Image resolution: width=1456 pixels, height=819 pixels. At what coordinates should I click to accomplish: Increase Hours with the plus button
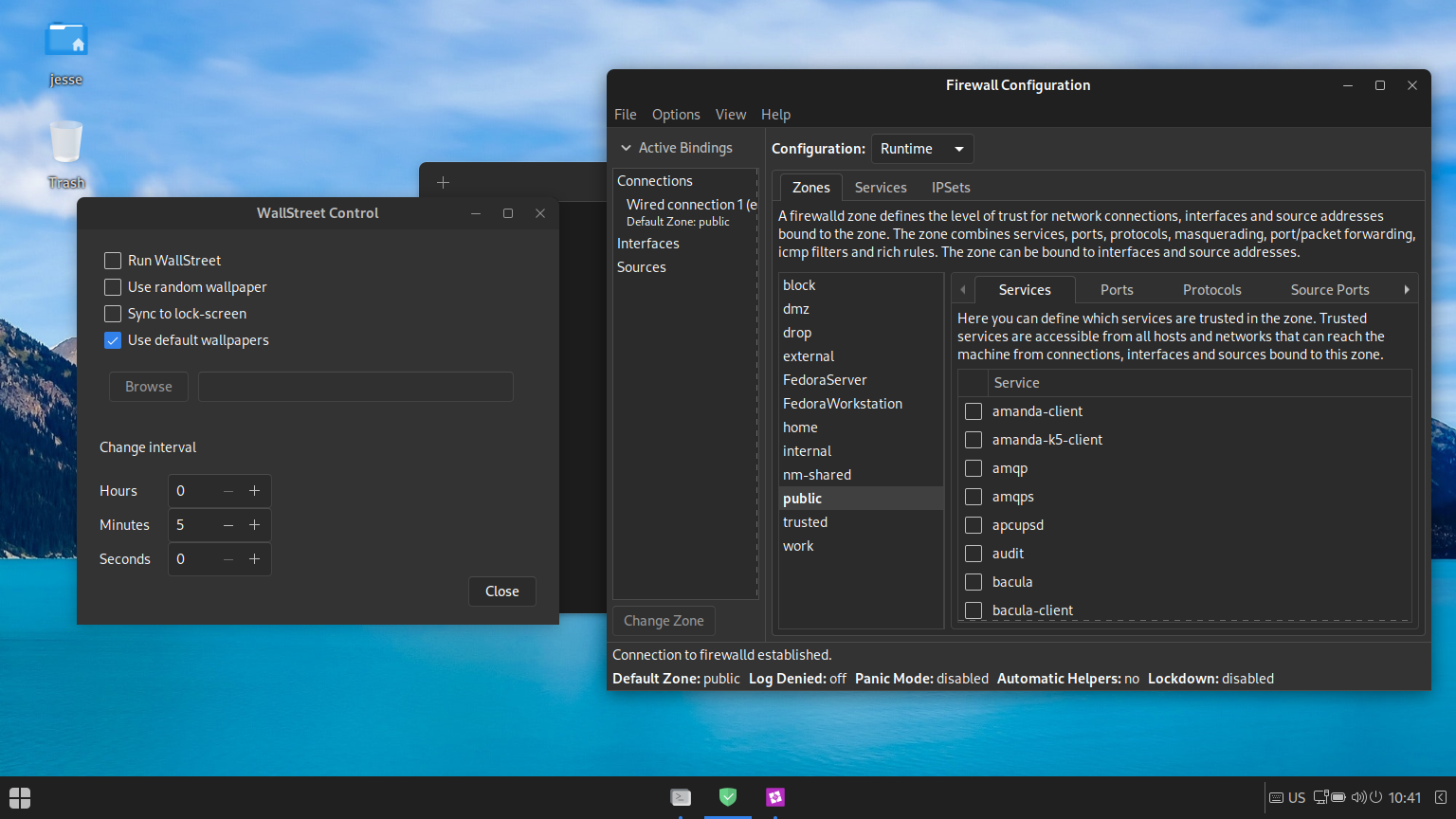tap(254, 491)
